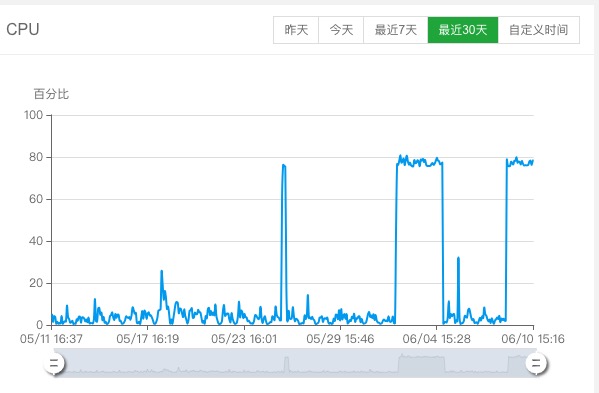Select the 昨天 time range tab

coord(296,30)
